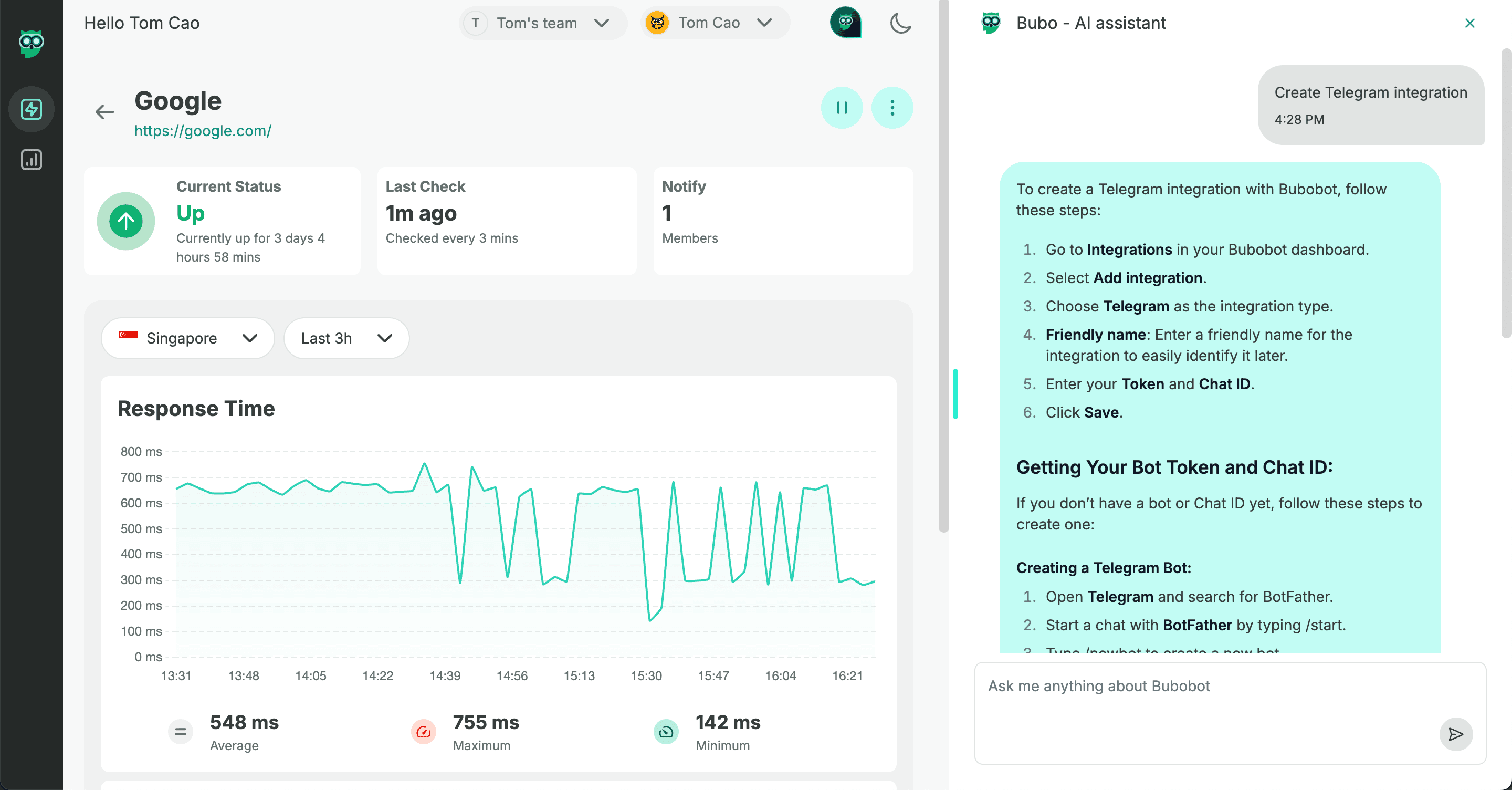
Task: Click the Last Check 1m ago card
Action: click(x=507, y=221)
